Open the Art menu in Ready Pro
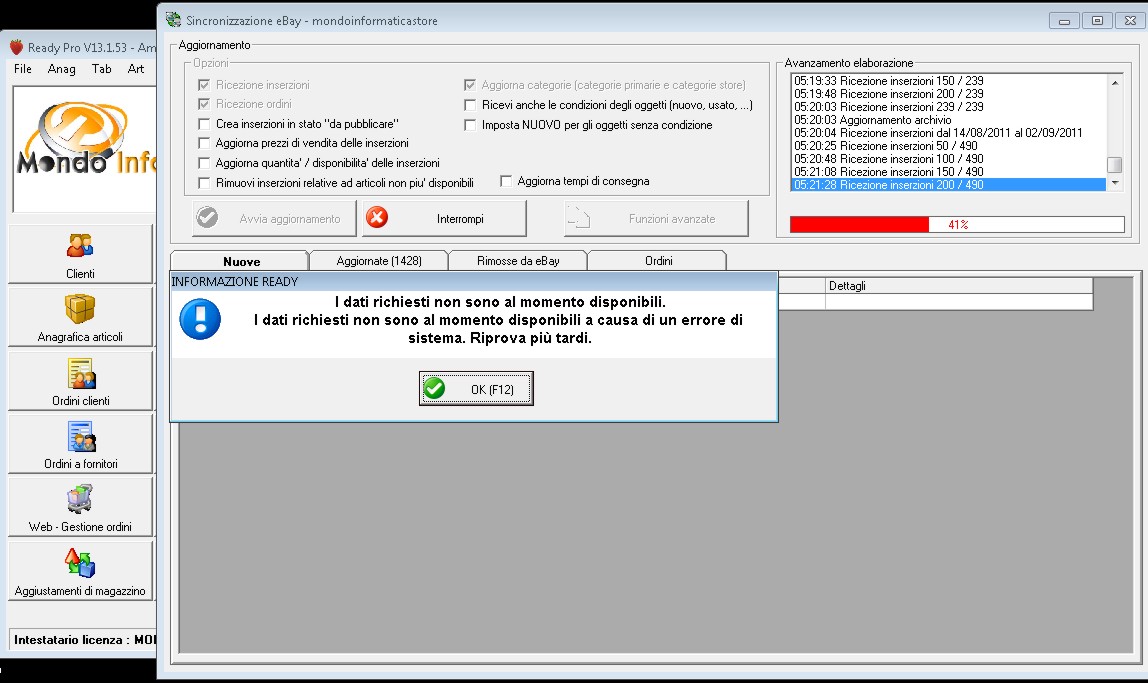 pos(135,69)
